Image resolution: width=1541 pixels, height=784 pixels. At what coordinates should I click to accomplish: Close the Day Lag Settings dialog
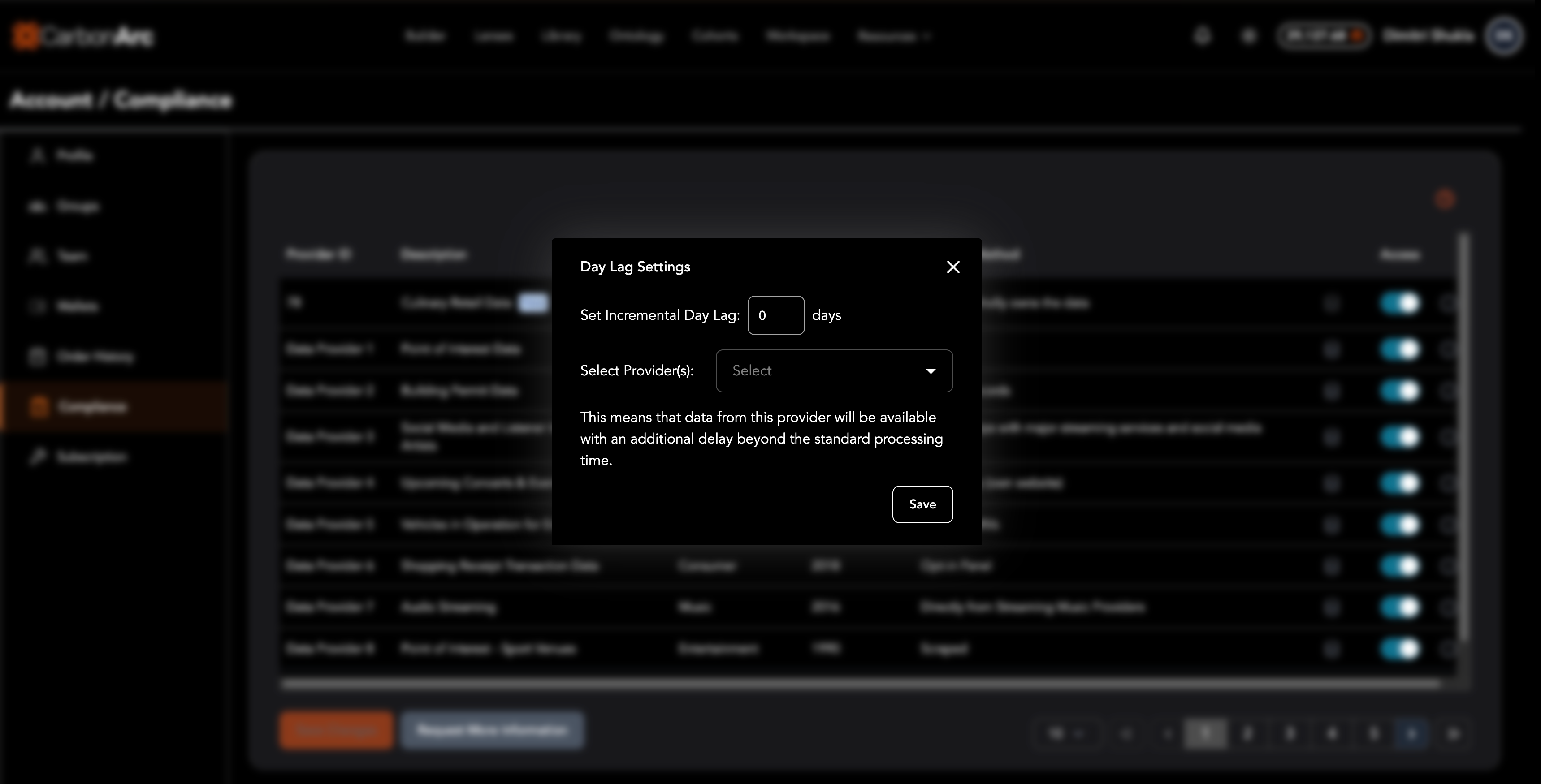point(953,267)
